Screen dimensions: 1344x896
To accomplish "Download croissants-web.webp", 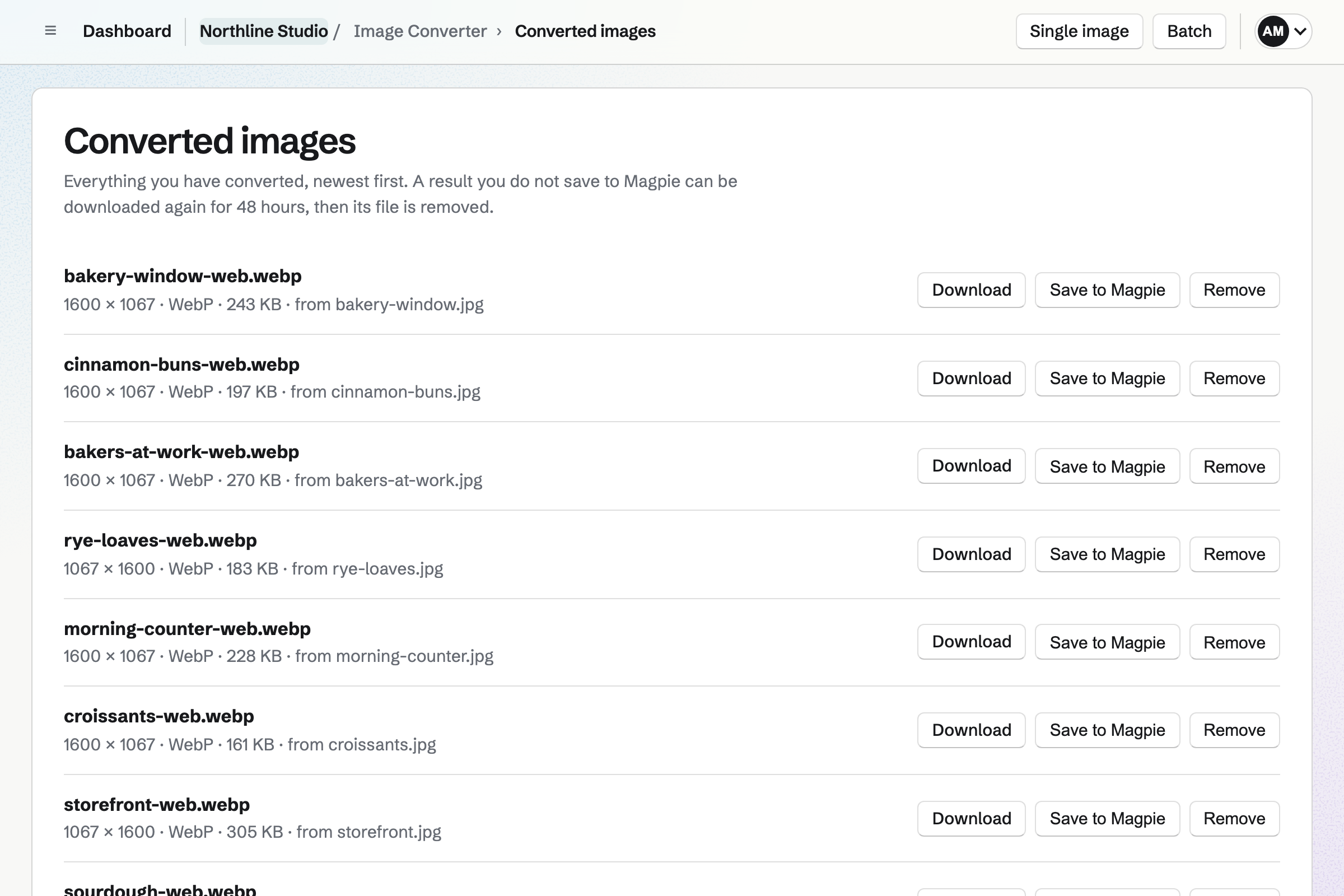I will tap(972, 730).
